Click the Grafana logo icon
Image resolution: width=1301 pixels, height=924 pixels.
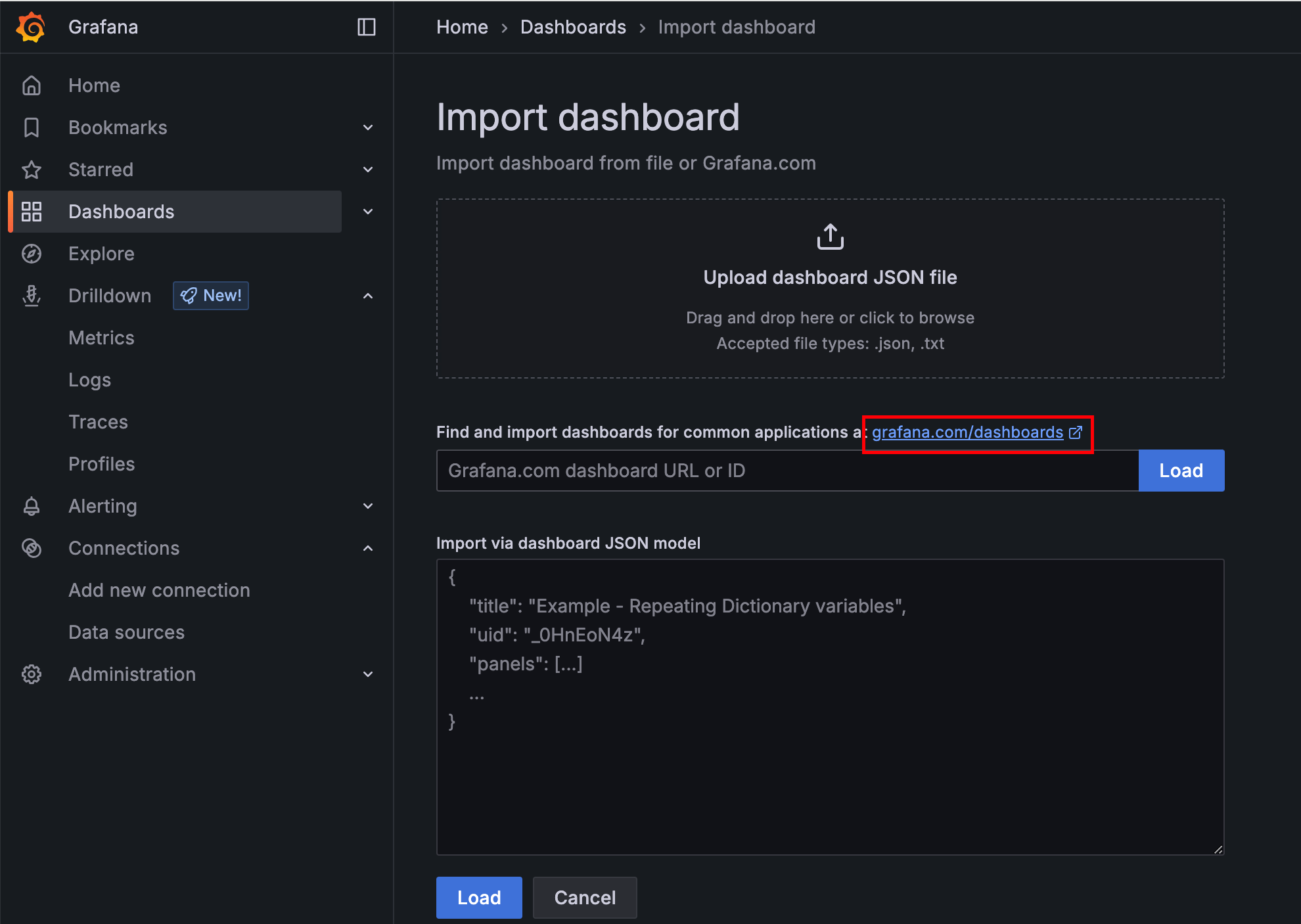click(31, 27)
